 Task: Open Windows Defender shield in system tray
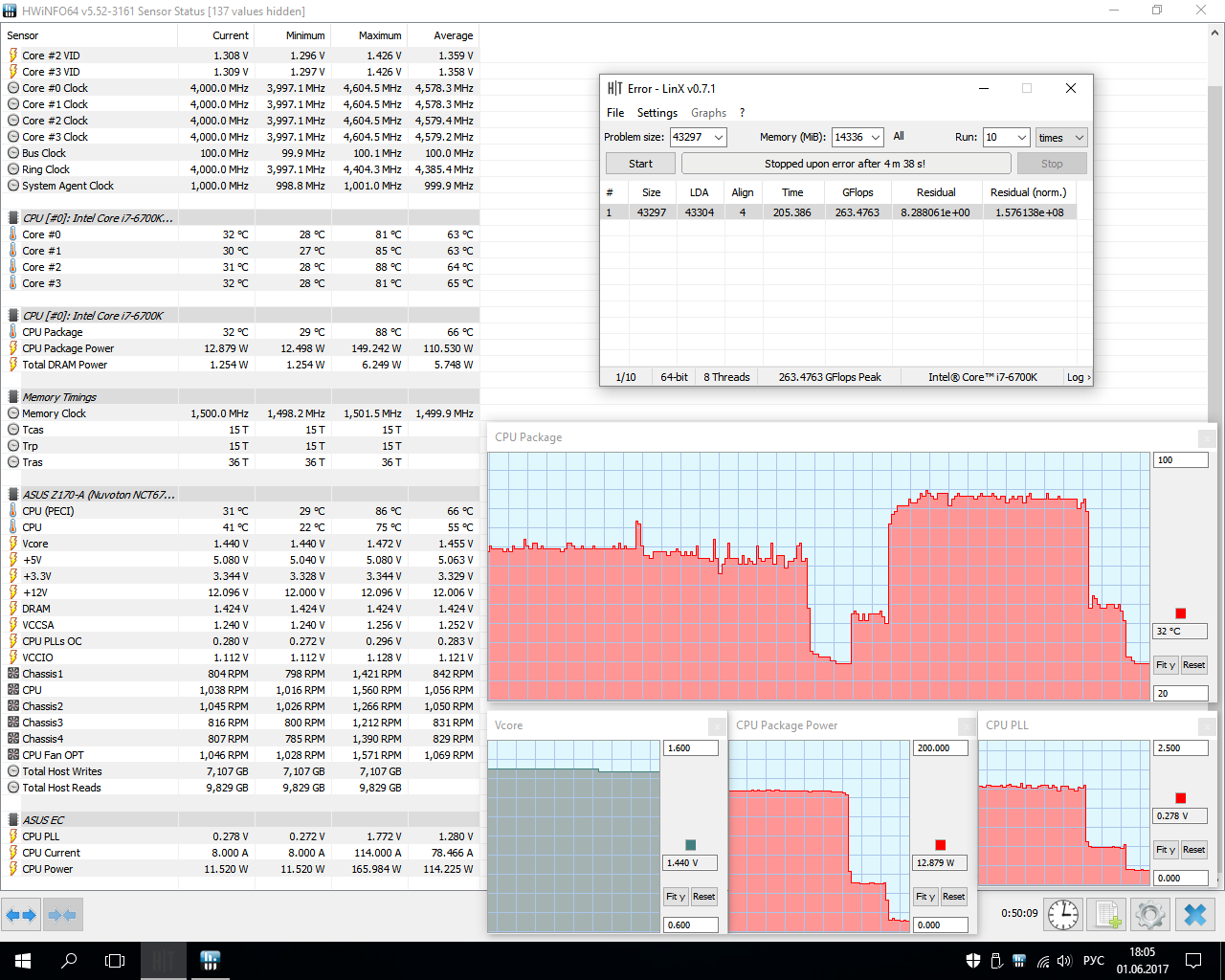click(973, 961)
